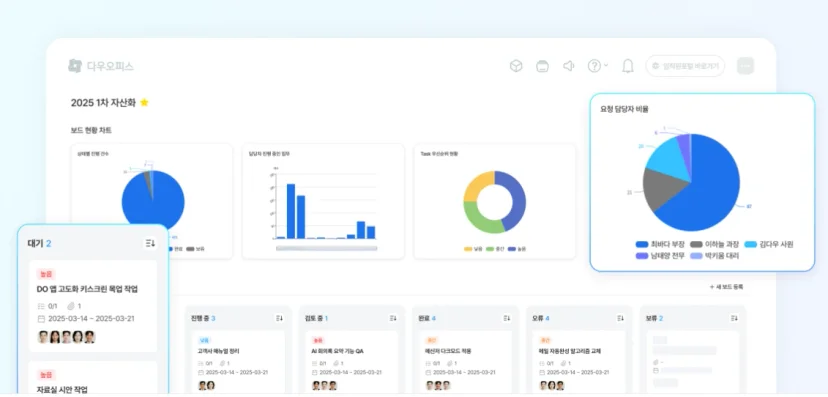
Task: Sort the 대기 column
Action: [x=150, y=243]
